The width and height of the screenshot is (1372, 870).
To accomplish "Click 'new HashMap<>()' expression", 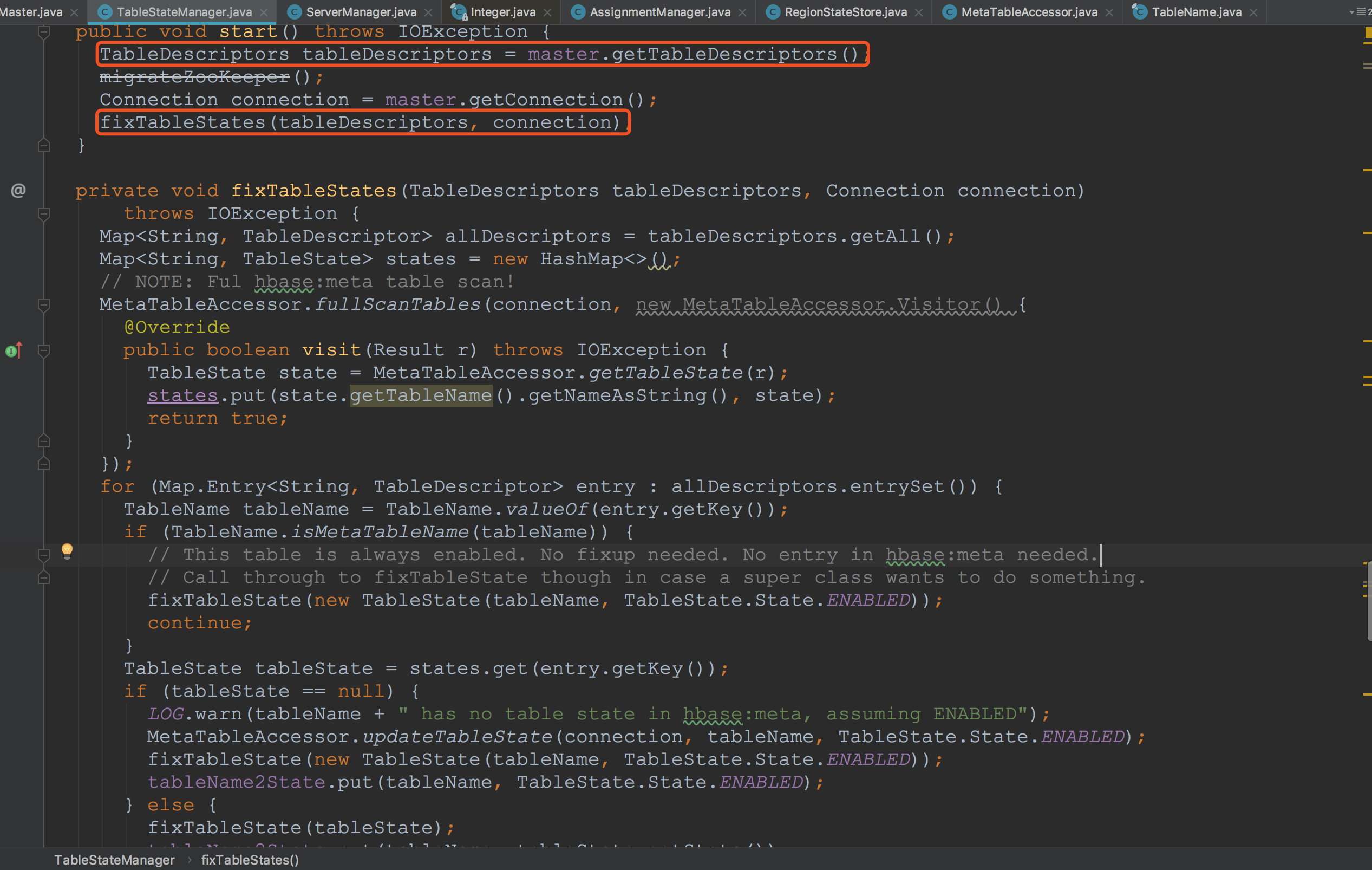I will 582,259.
